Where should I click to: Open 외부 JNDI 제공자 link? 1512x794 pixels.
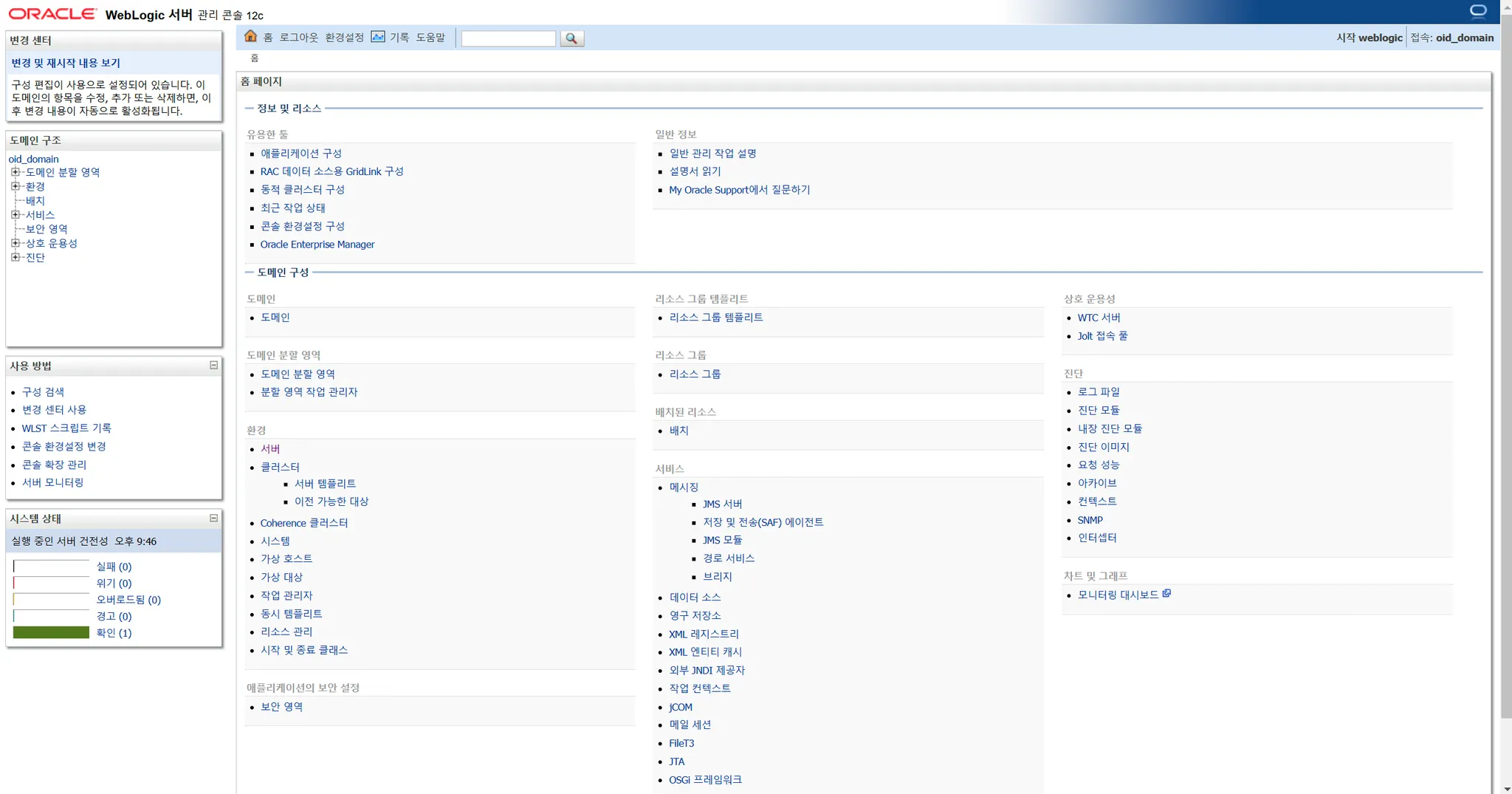707,671
